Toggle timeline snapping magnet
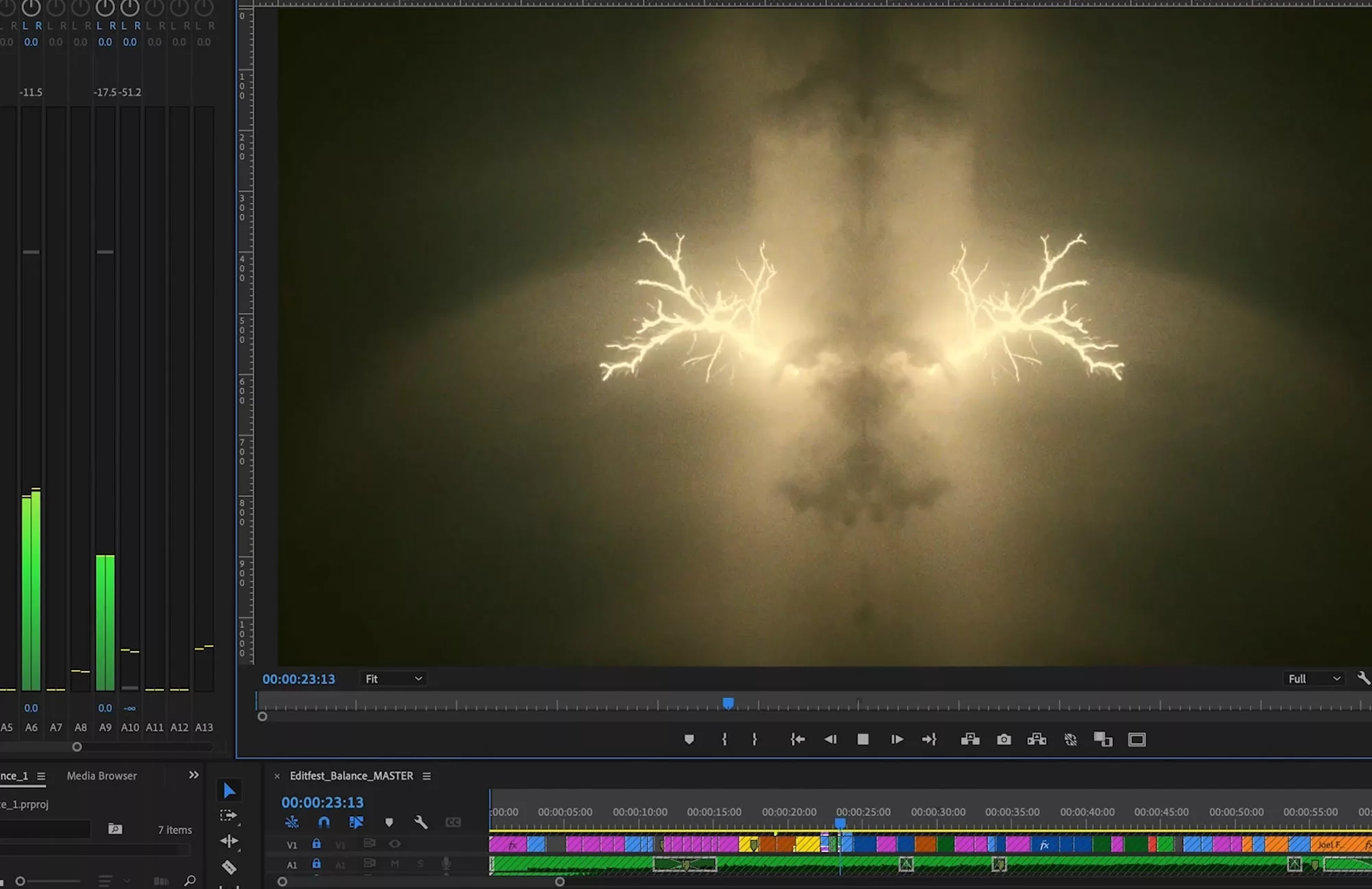 point(324,822)
